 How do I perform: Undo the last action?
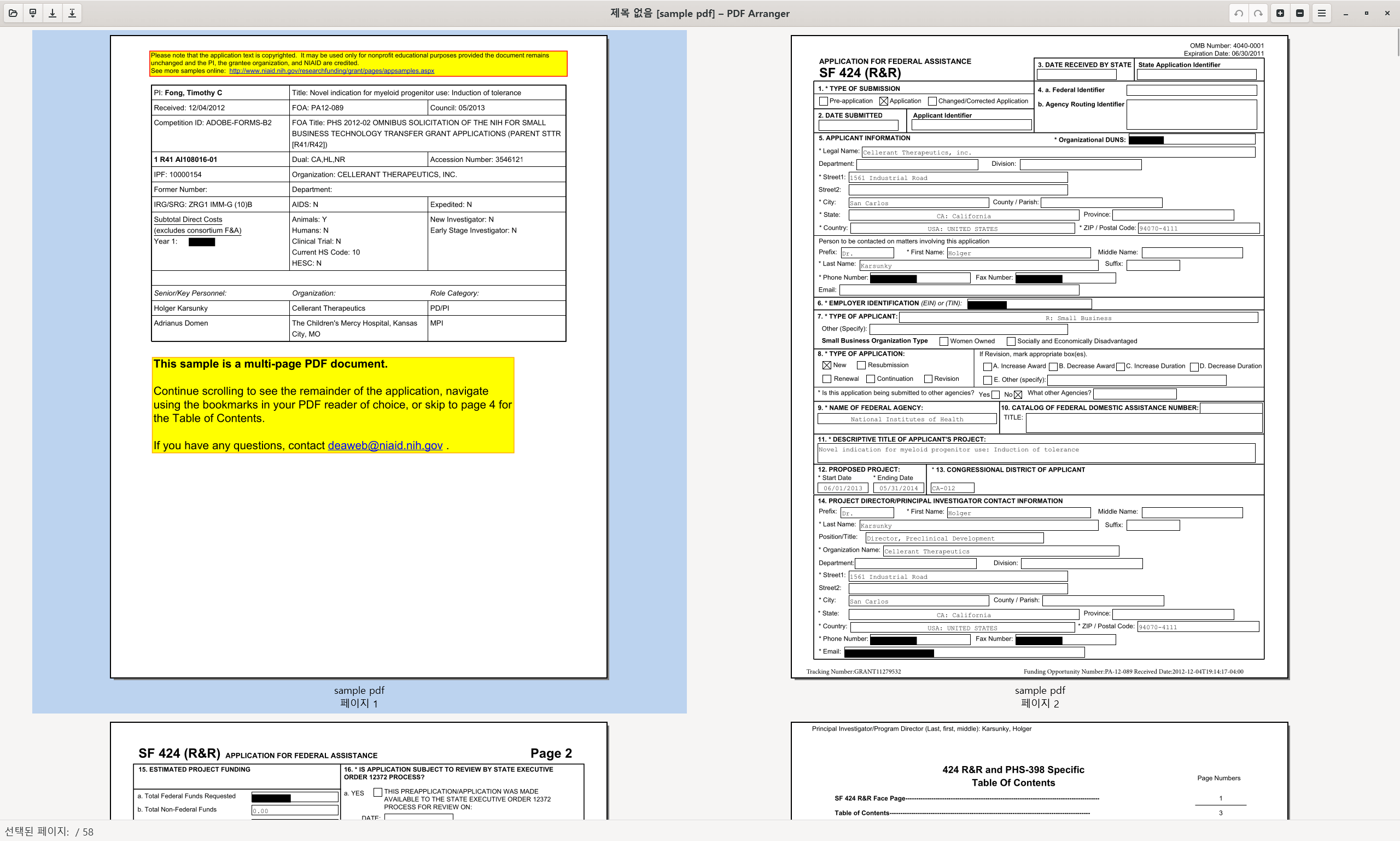click(1239, 13)
